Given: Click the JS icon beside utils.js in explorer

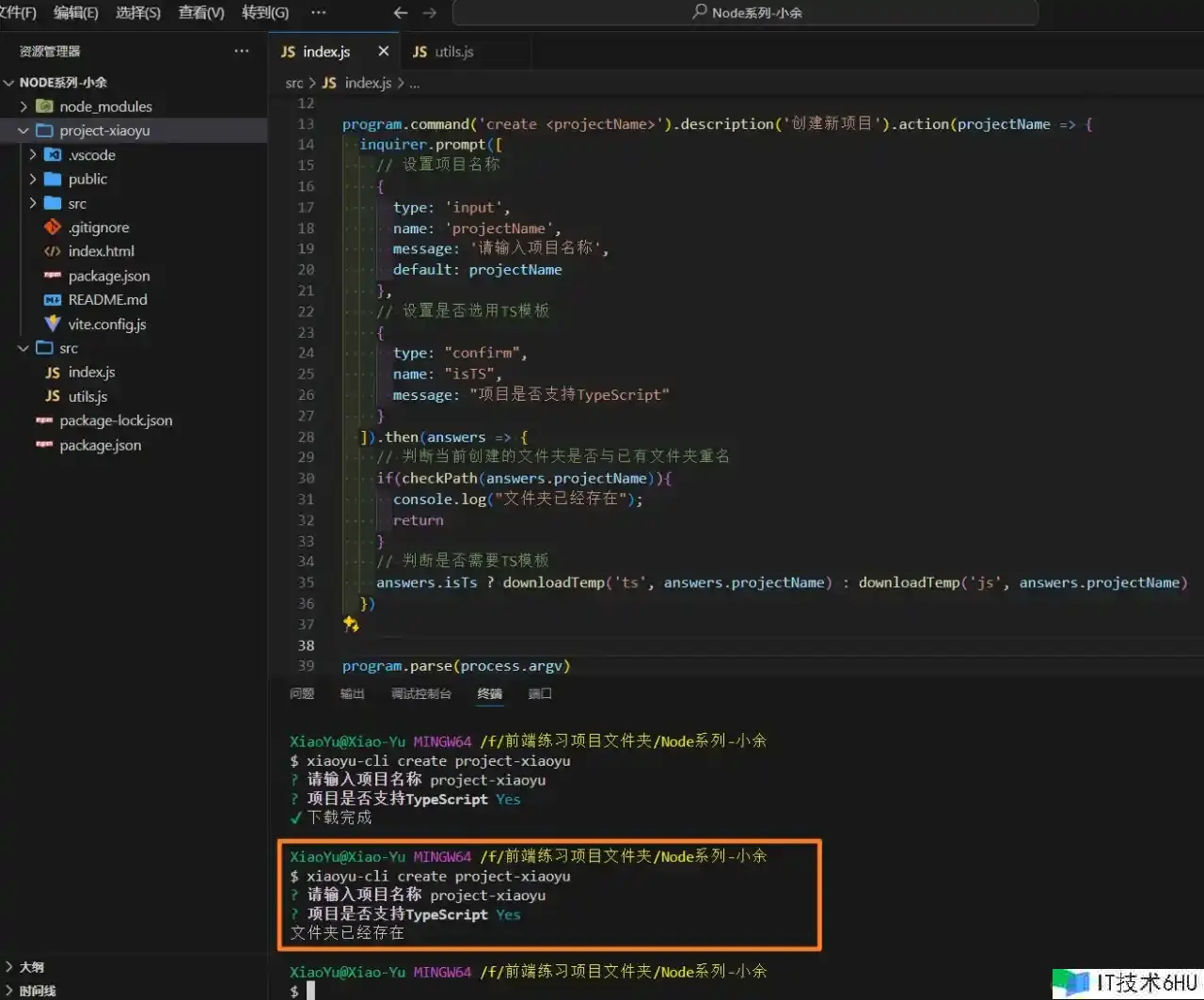Looking at the screenshot, I should [x=53, y=396].
